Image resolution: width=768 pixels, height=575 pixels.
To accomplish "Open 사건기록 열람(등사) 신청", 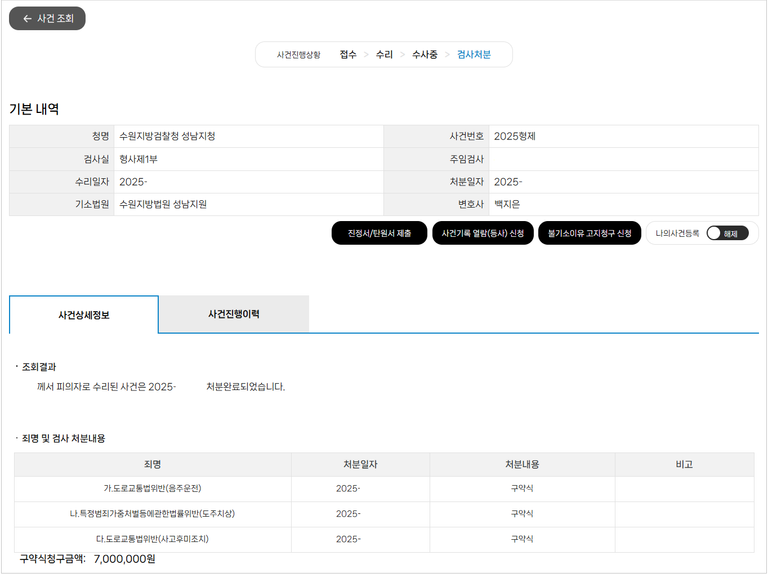I will tap(482, 233).
